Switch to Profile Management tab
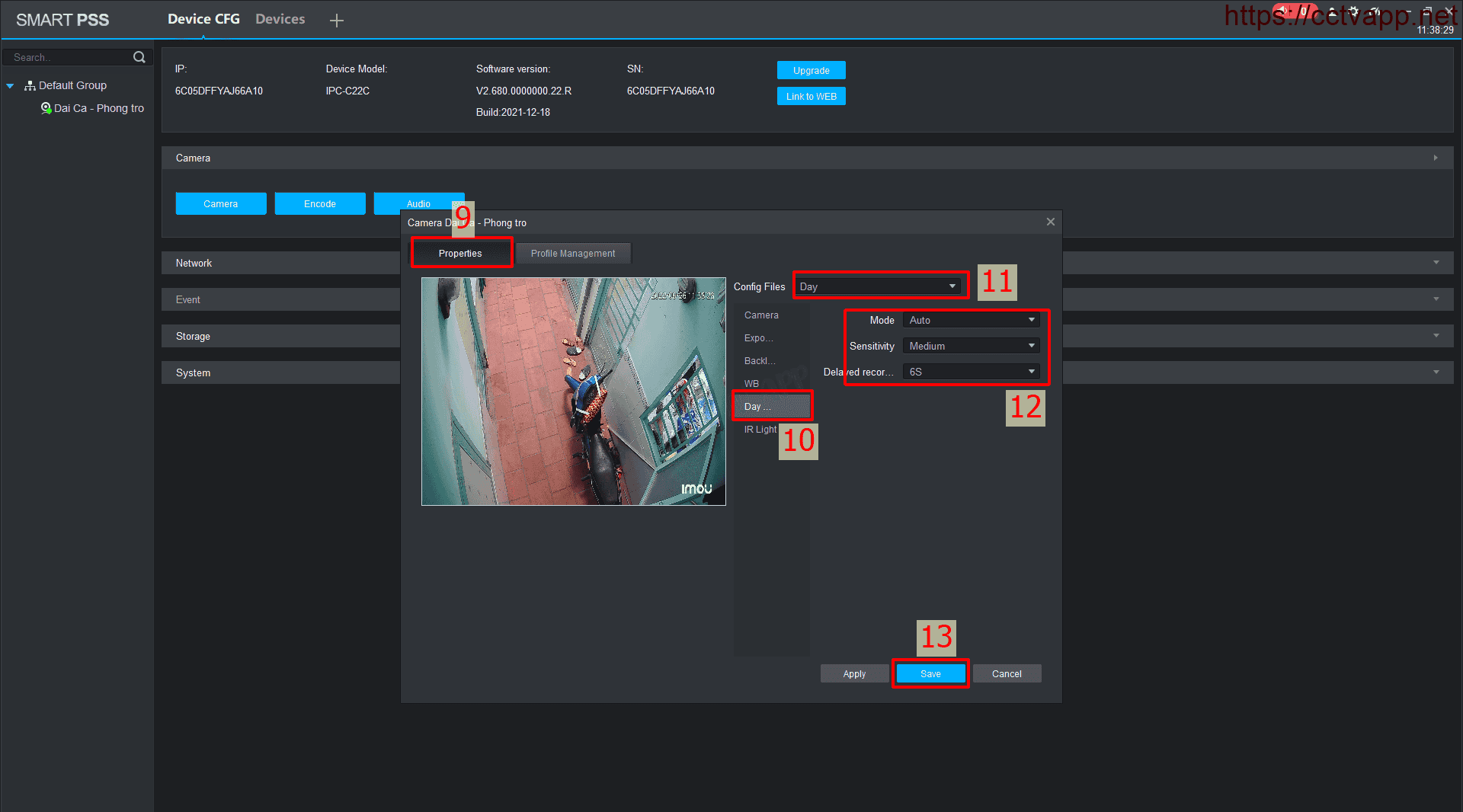The image size is (1463, 812). [x=572, y=254]
